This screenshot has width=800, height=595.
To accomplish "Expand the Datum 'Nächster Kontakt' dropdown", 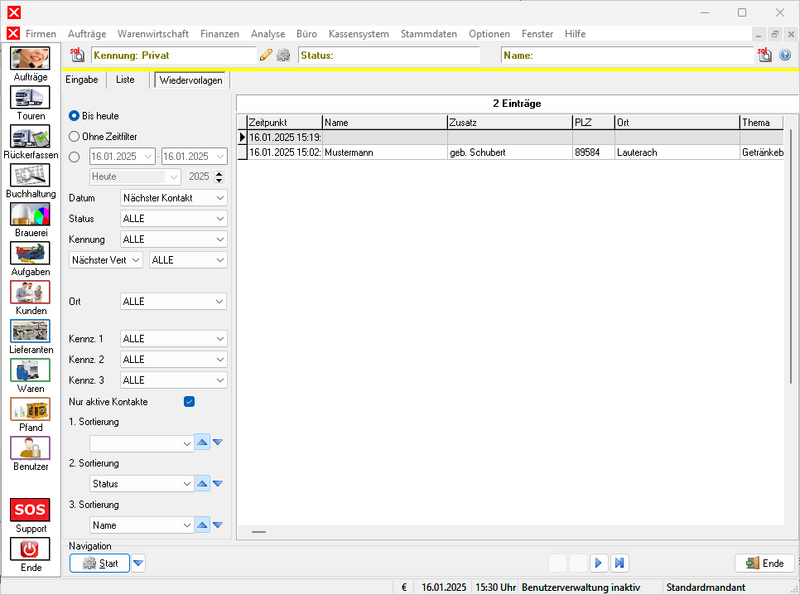I will [173, 198].
